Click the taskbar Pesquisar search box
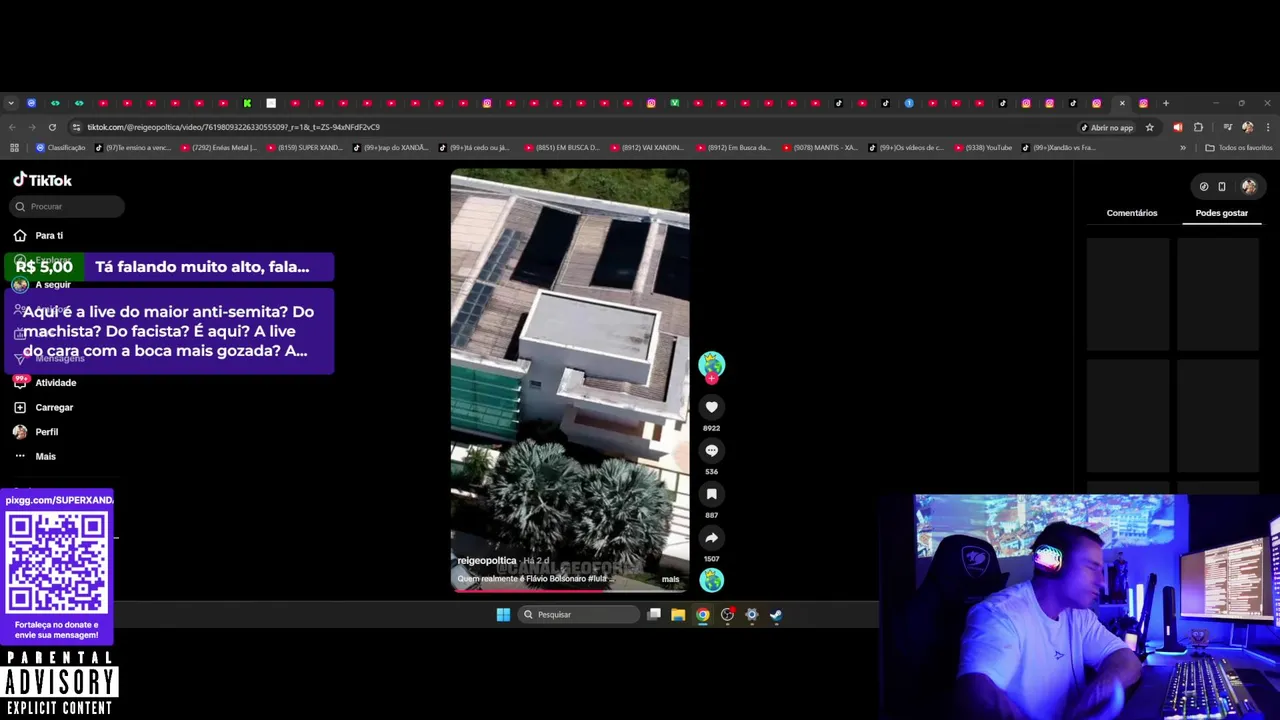Viewport: 1280px width, 720px height. pos(579,614)
